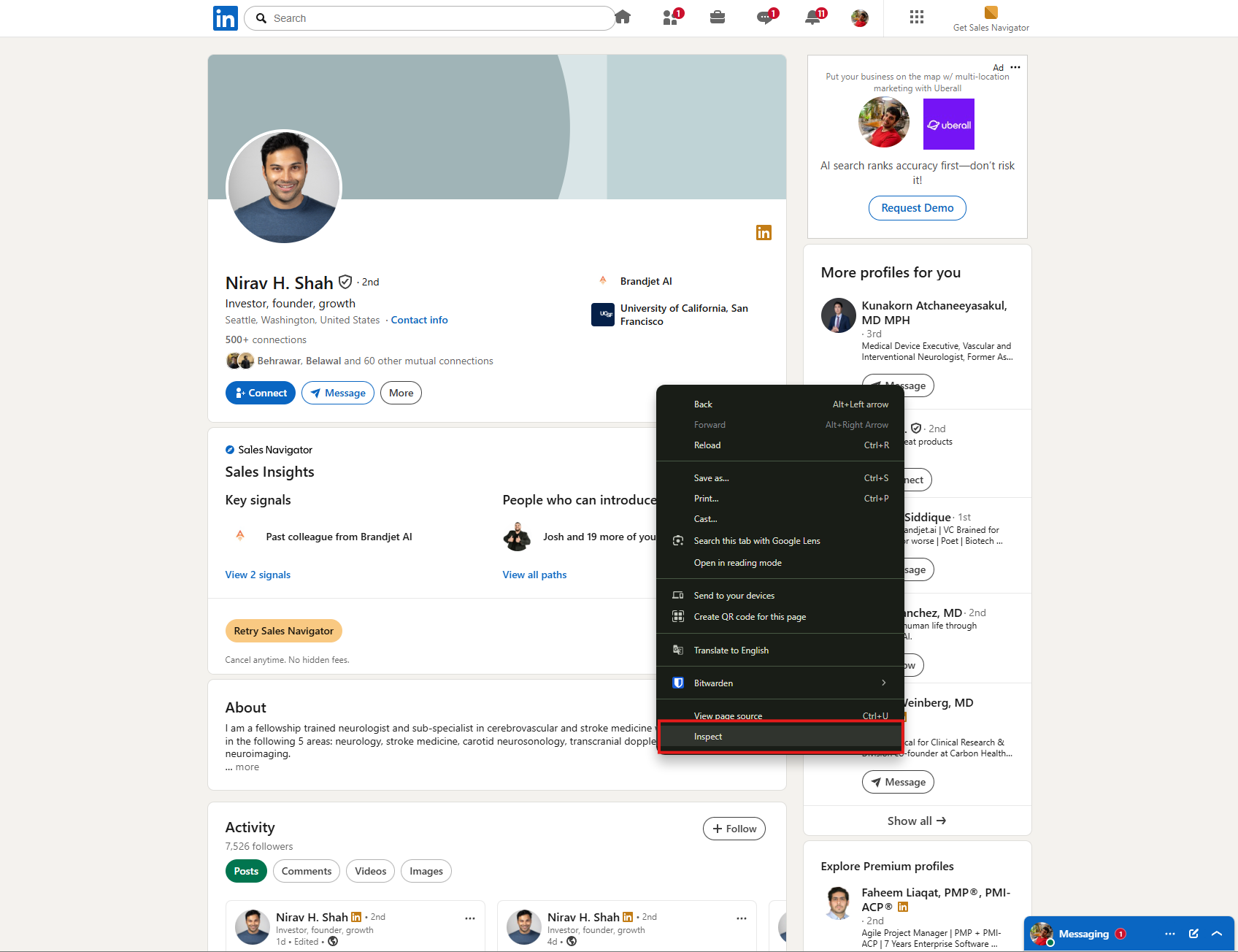Click the Follow button in Activity

tap(734, 829)
